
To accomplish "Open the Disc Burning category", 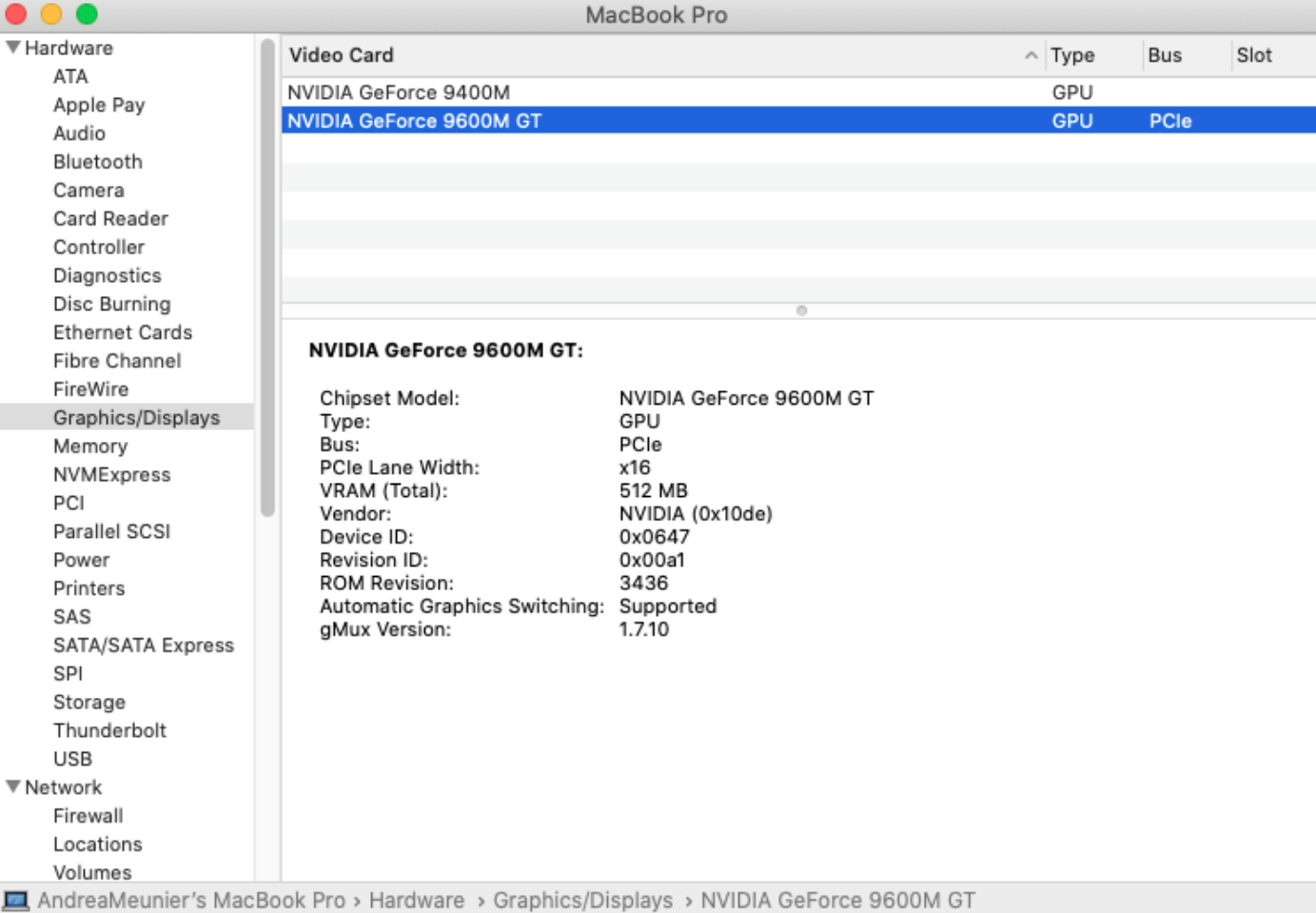I will tap(112, 304).
